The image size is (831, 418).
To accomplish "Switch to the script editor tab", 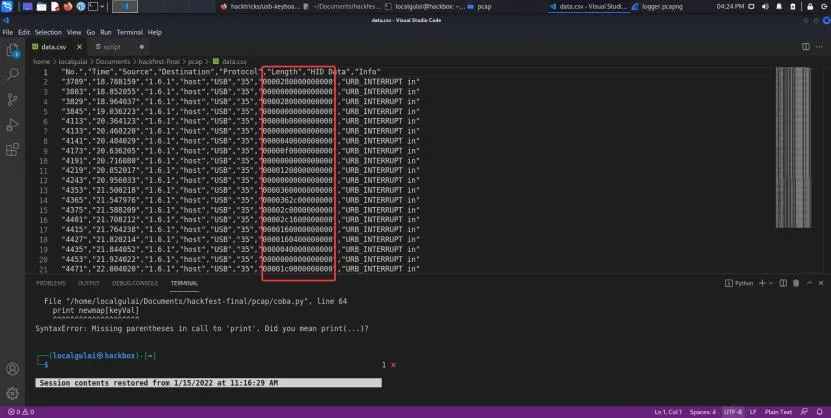I will [110, 47].
